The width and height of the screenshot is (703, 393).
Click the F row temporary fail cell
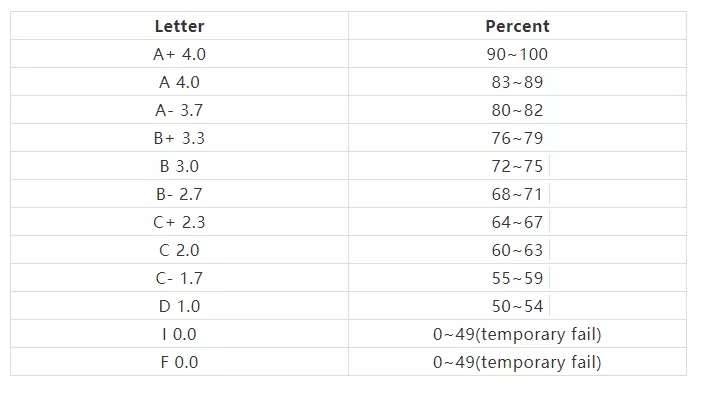pyautogui.click(x=517, y=362)
